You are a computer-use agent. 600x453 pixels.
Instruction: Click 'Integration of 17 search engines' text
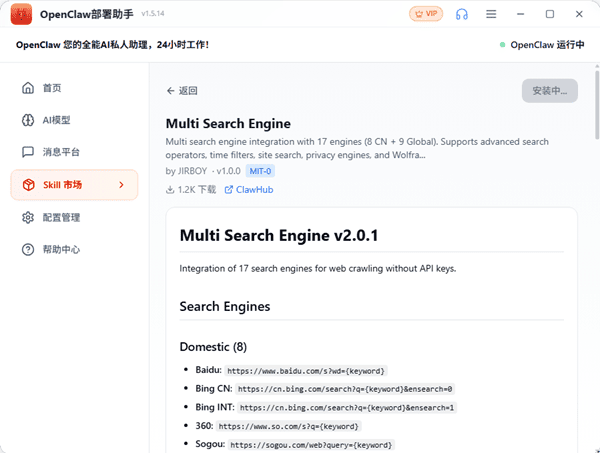tap(318, 269)
